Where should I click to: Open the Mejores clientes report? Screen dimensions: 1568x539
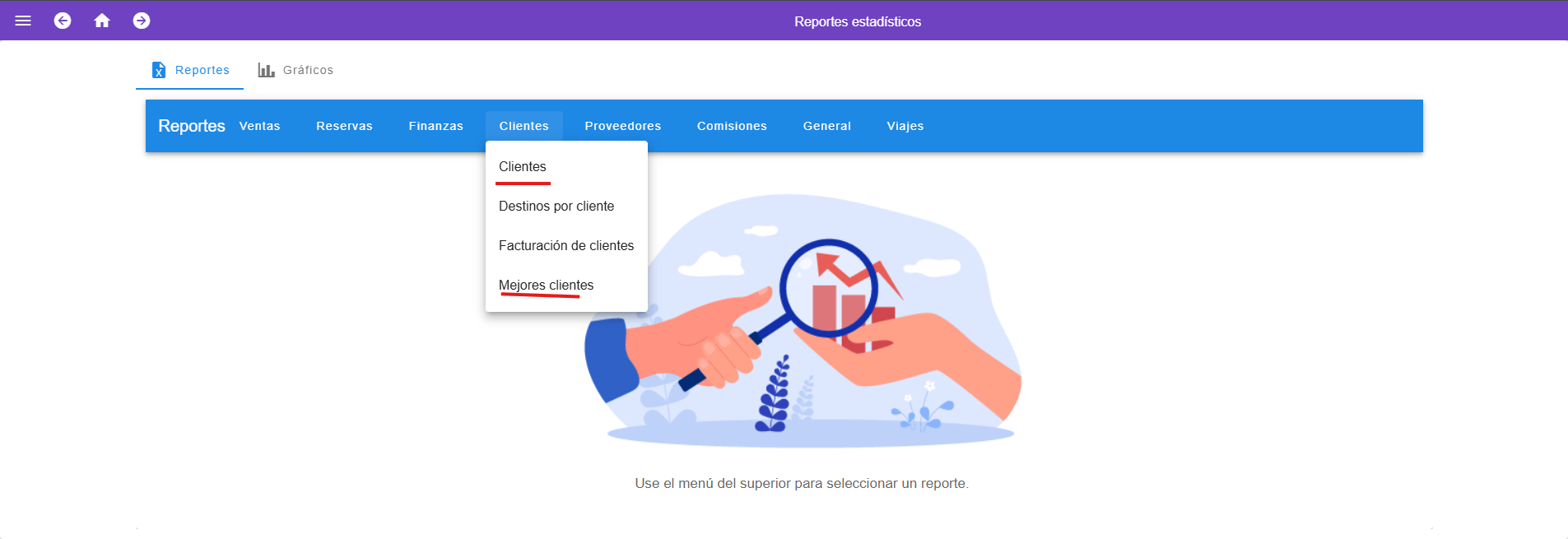(x=546, y=285)
